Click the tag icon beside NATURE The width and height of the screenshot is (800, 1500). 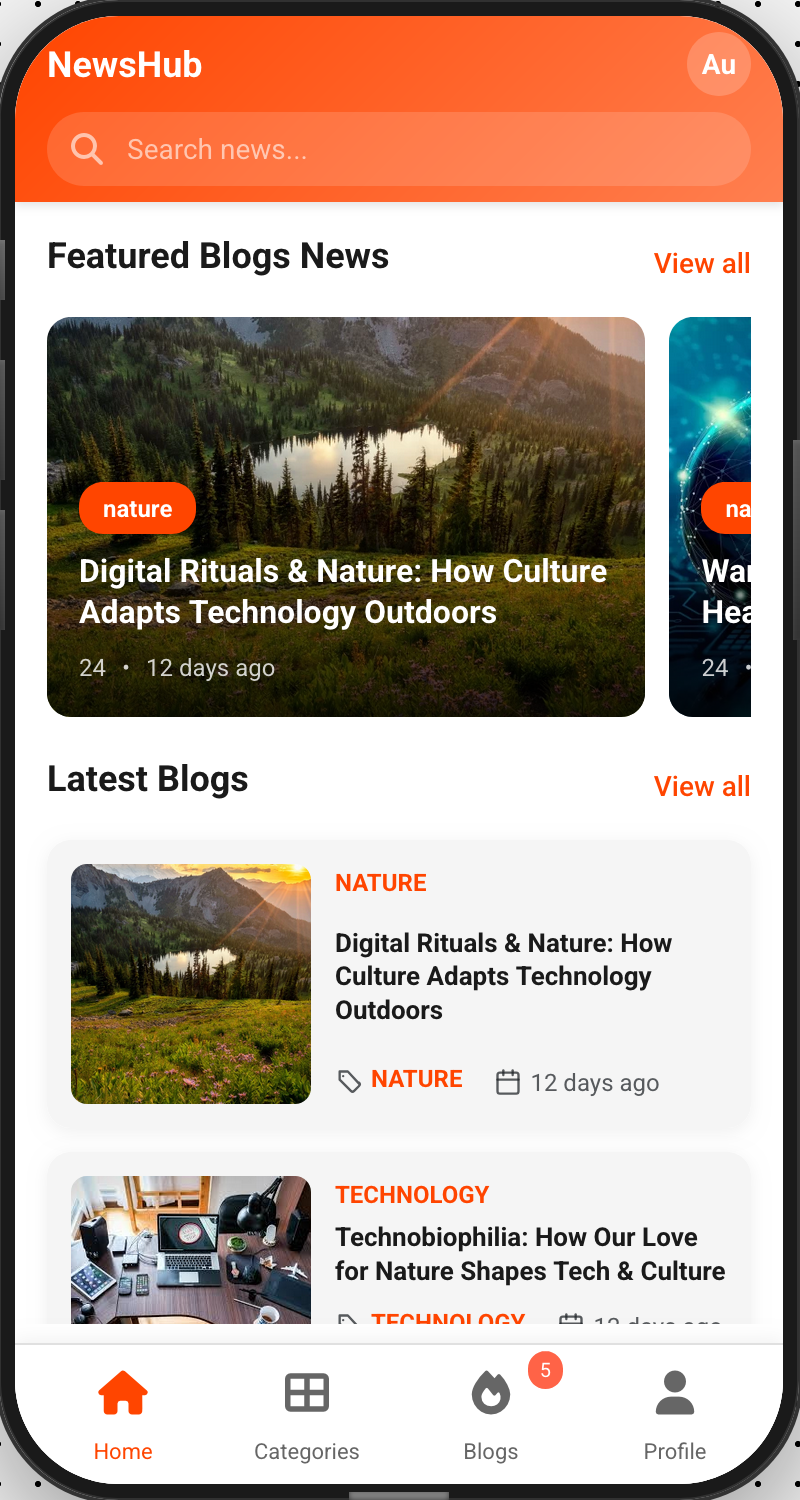pyautogui.click(x=349, y=1082)
